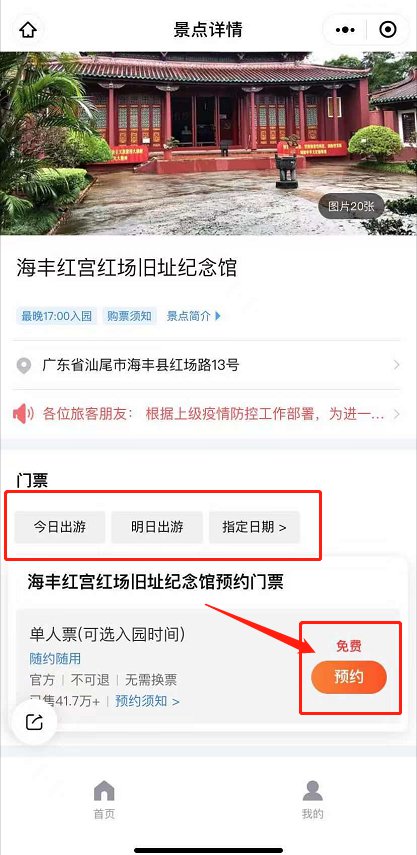This screenshot has height=855, width=417.
Task: Open the three-dots more menu
Action: click(345, 30)
